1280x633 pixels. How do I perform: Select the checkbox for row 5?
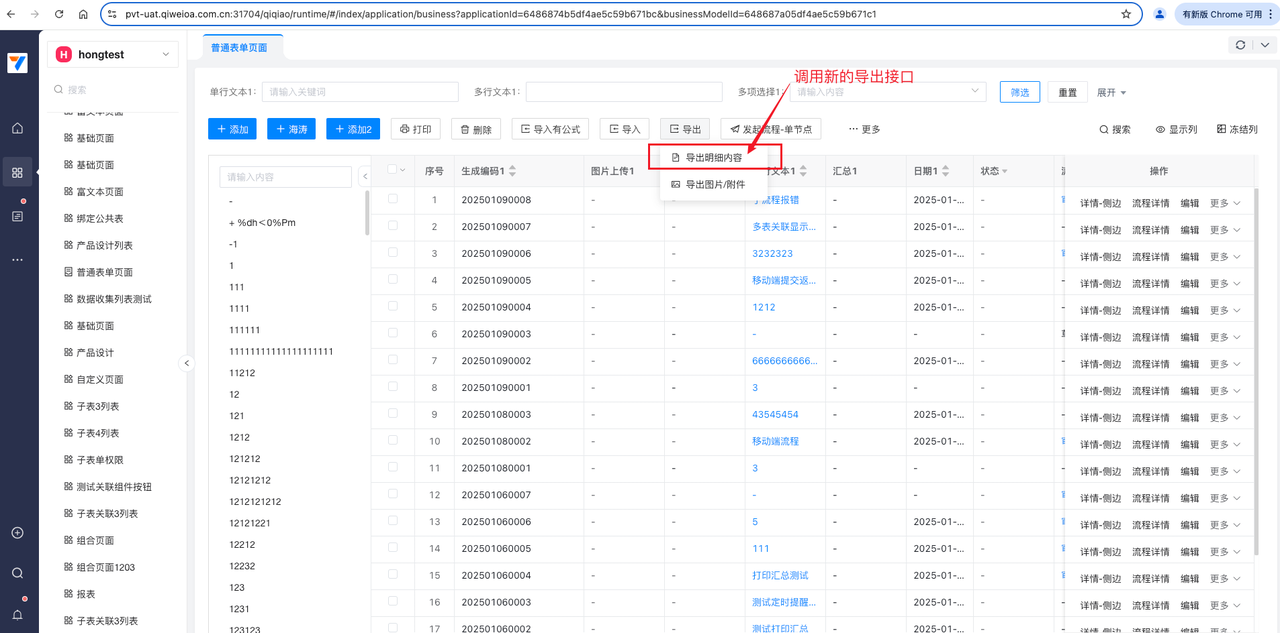click(393, 306)
